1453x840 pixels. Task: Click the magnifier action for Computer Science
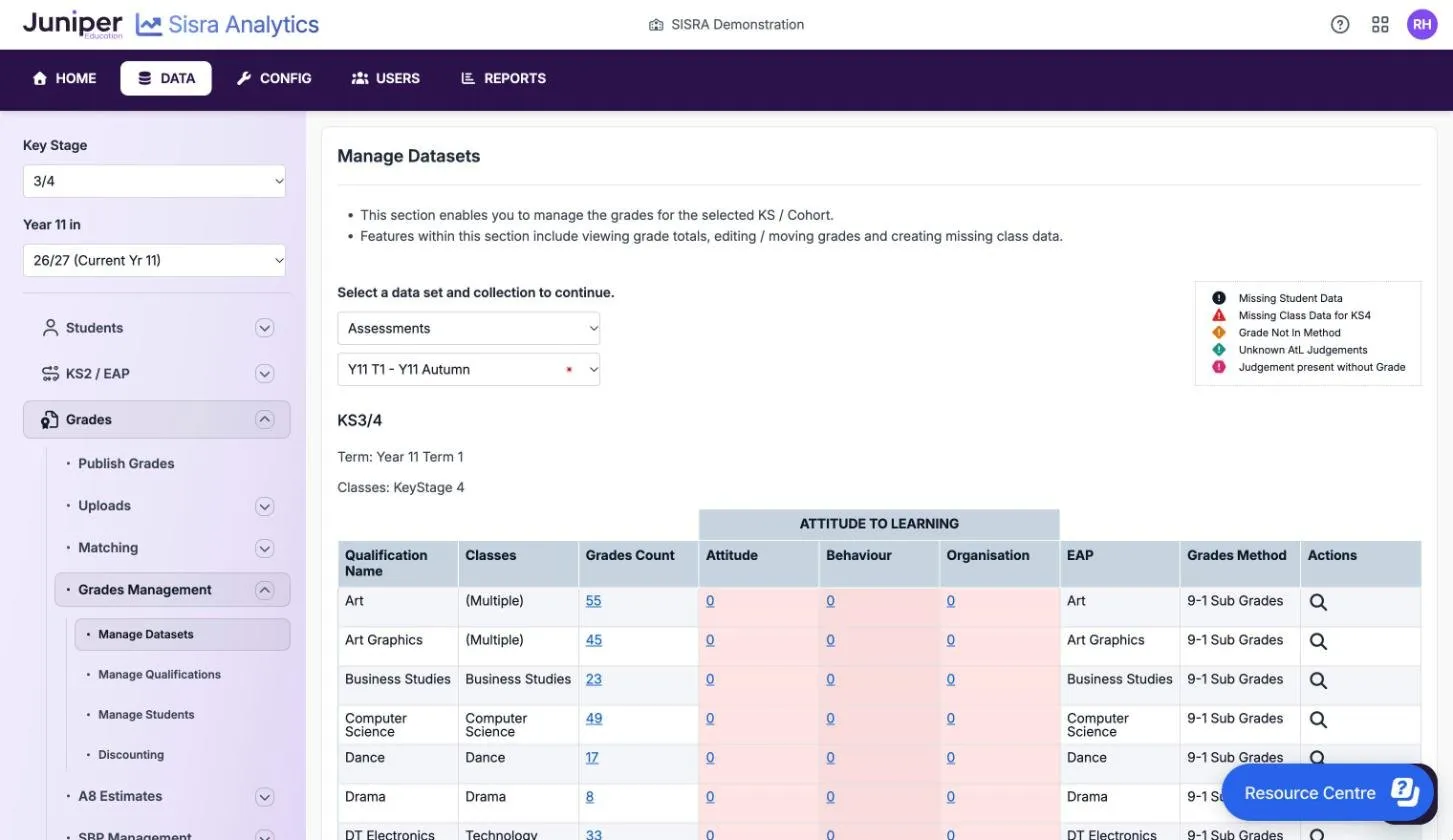coord(1318,719)
